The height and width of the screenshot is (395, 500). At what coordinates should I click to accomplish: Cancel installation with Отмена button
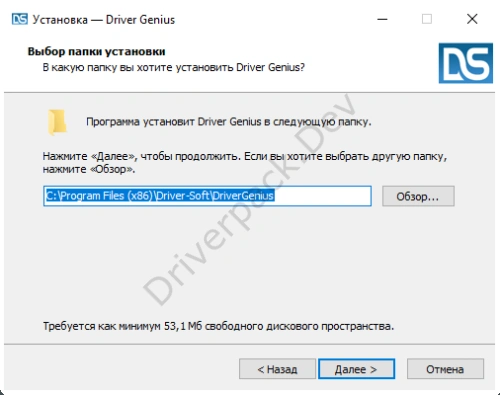coord(445,369)
